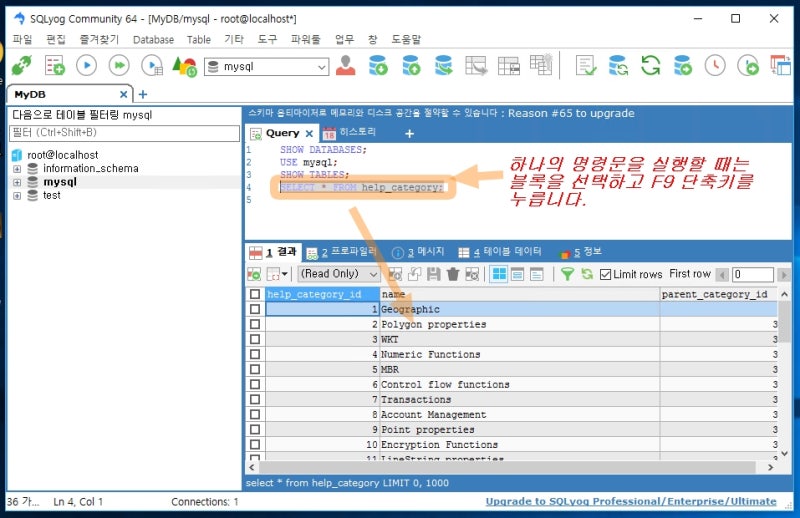Screen dimensions: 800x518
Task: Check the row checkbox for WKT
Action: coord(255,339)
